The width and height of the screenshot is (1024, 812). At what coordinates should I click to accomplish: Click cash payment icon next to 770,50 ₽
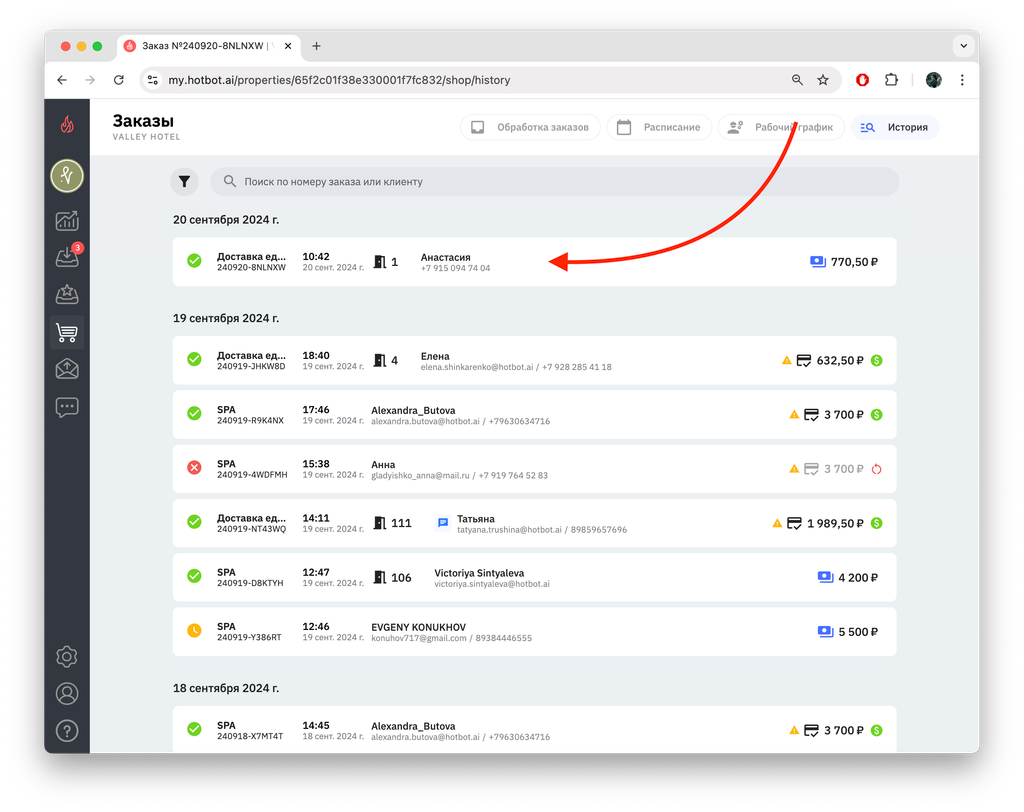pos(818,261)
